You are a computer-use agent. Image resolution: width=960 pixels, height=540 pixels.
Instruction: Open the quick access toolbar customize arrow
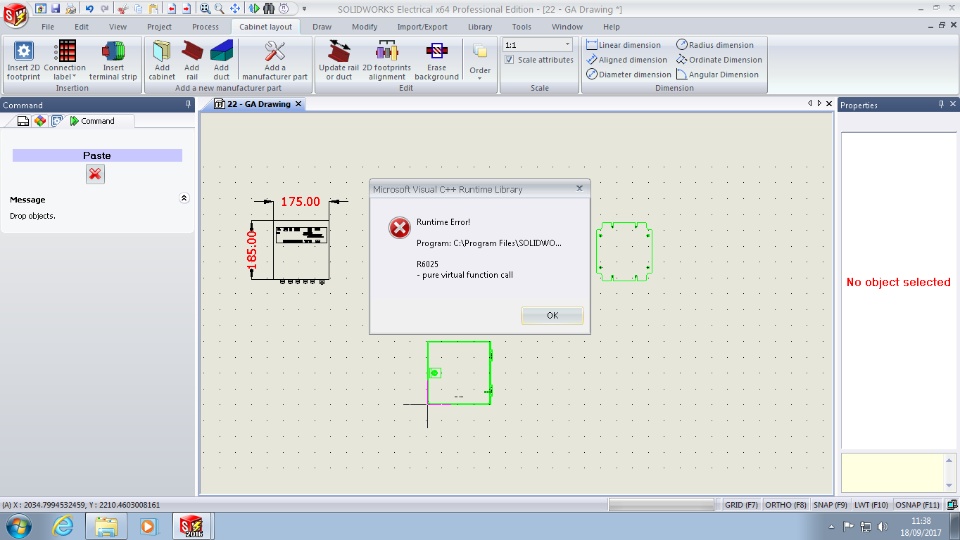[304, 9]
